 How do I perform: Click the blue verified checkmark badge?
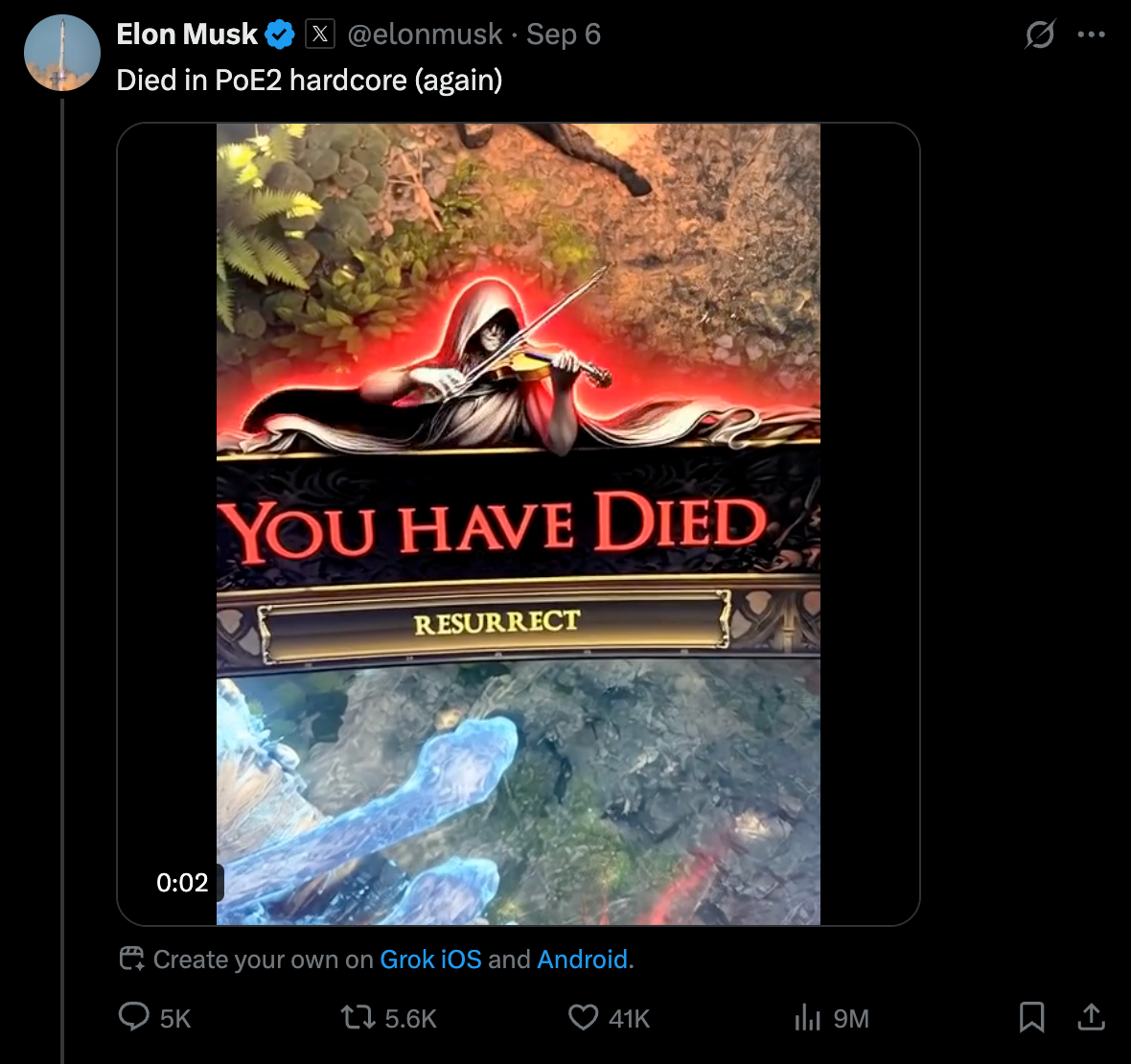click(x=280, y=35)
